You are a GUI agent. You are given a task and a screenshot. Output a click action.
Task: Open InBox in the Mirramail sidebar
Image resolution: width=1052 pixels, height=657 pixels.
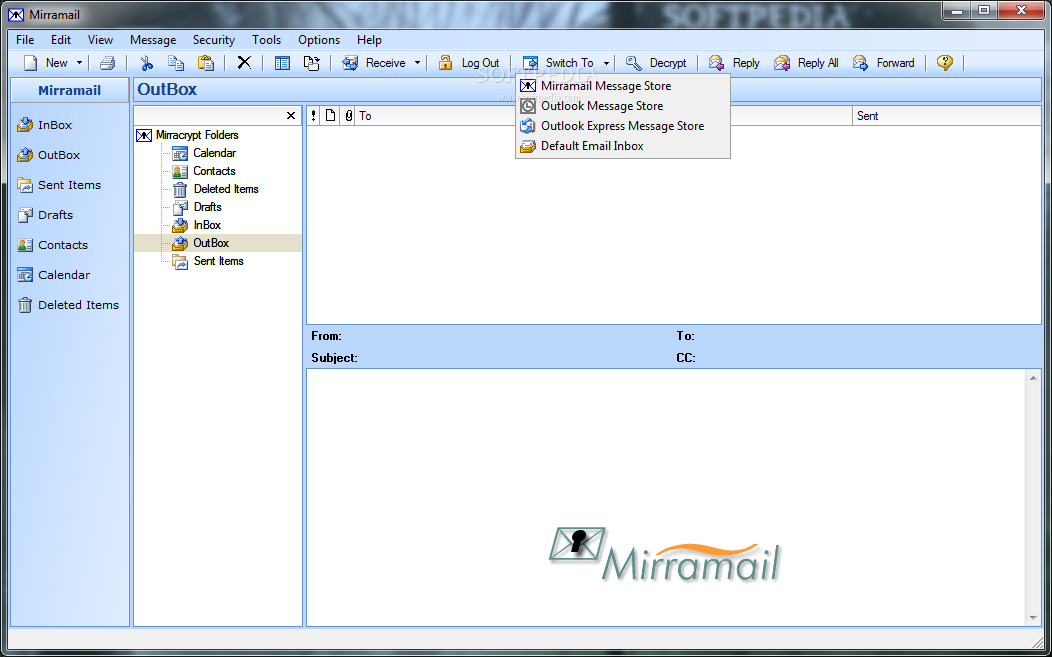(x=44, y=125)
